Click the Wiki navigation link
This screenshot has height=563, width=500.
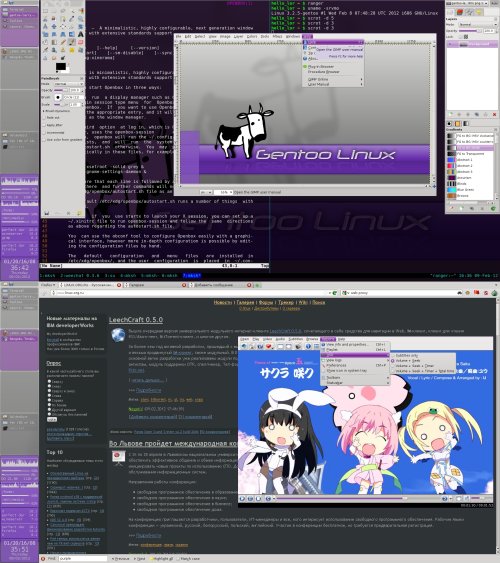pos(303,302)
